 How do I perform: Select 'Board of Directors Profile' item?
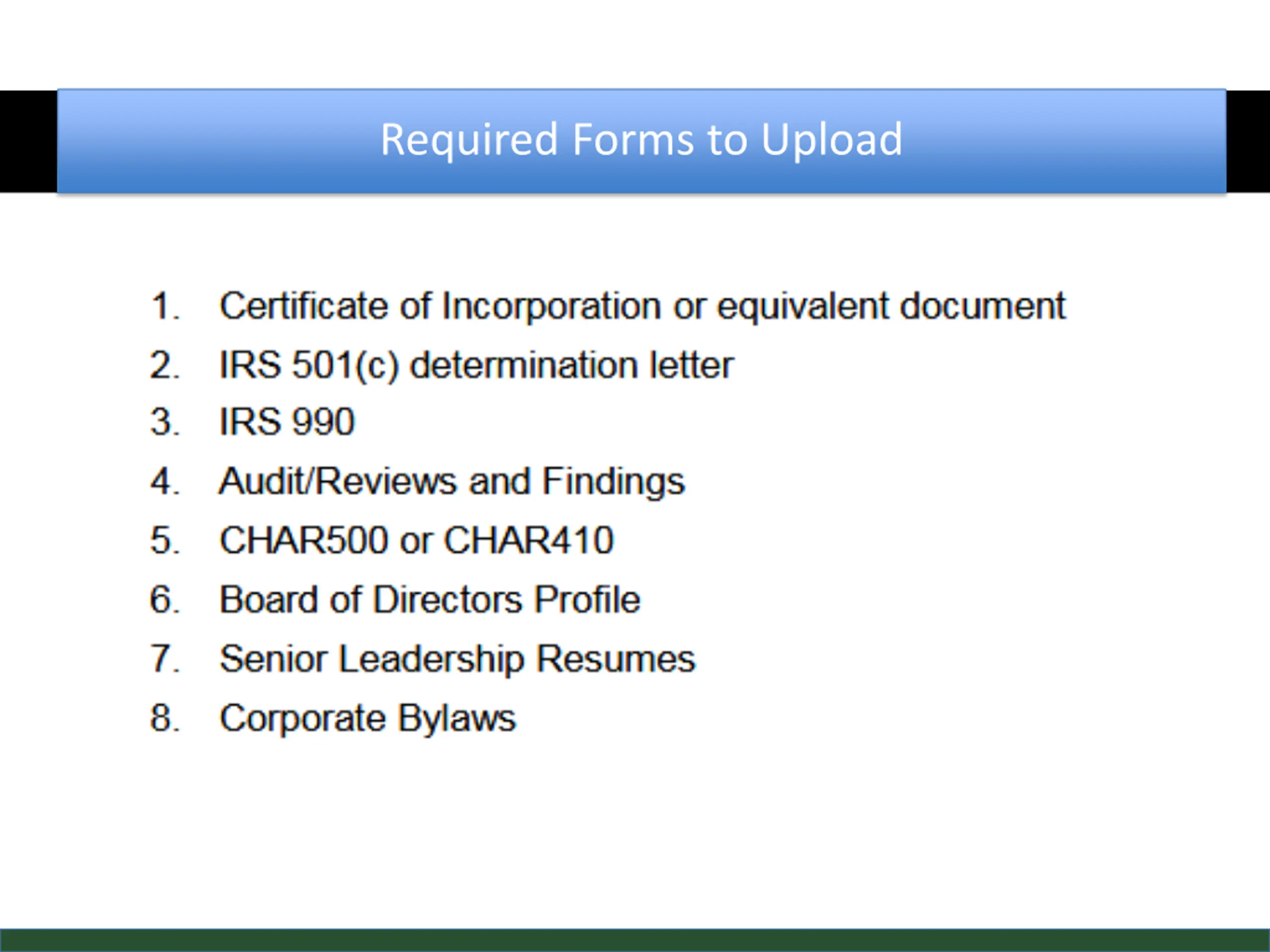point(430,599)
